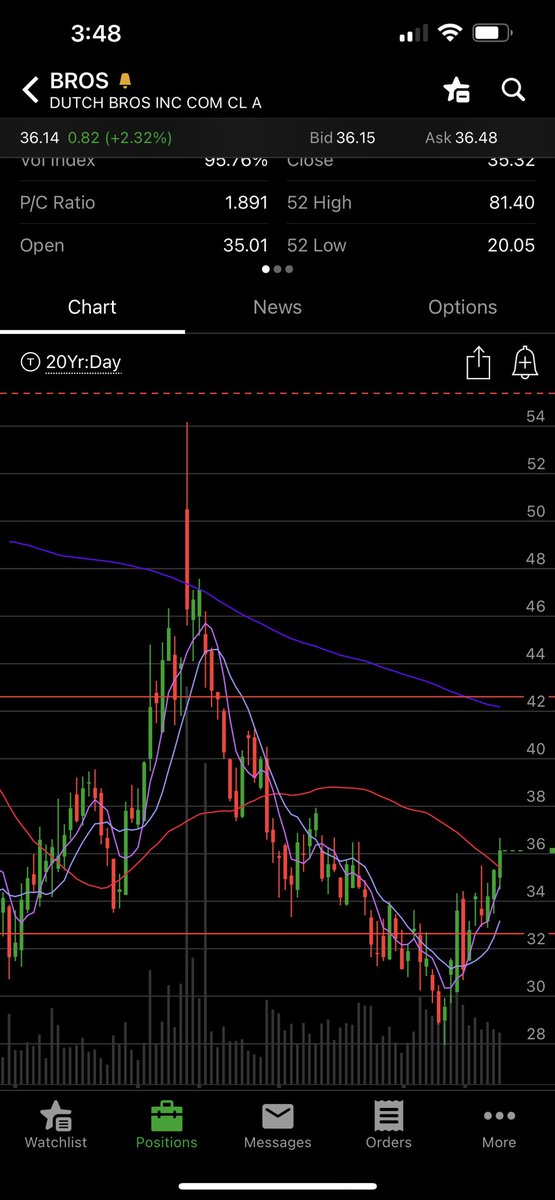Tap the 54 price axis label
555x1200 pixels.
536,416
